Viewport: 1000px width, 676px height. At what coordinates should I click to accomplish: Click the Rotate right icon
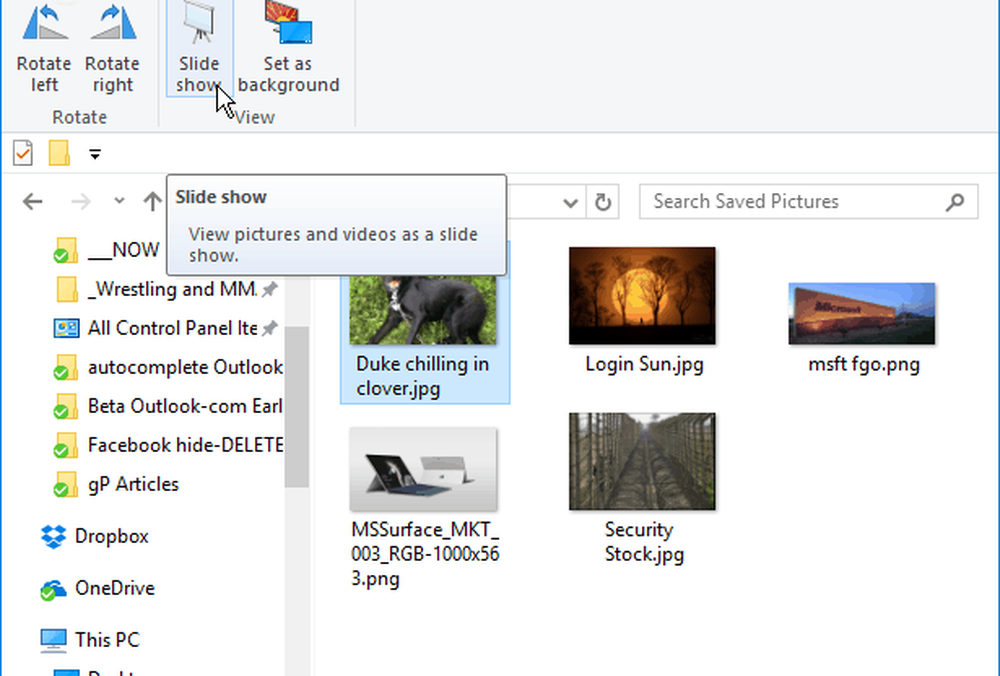112,48
